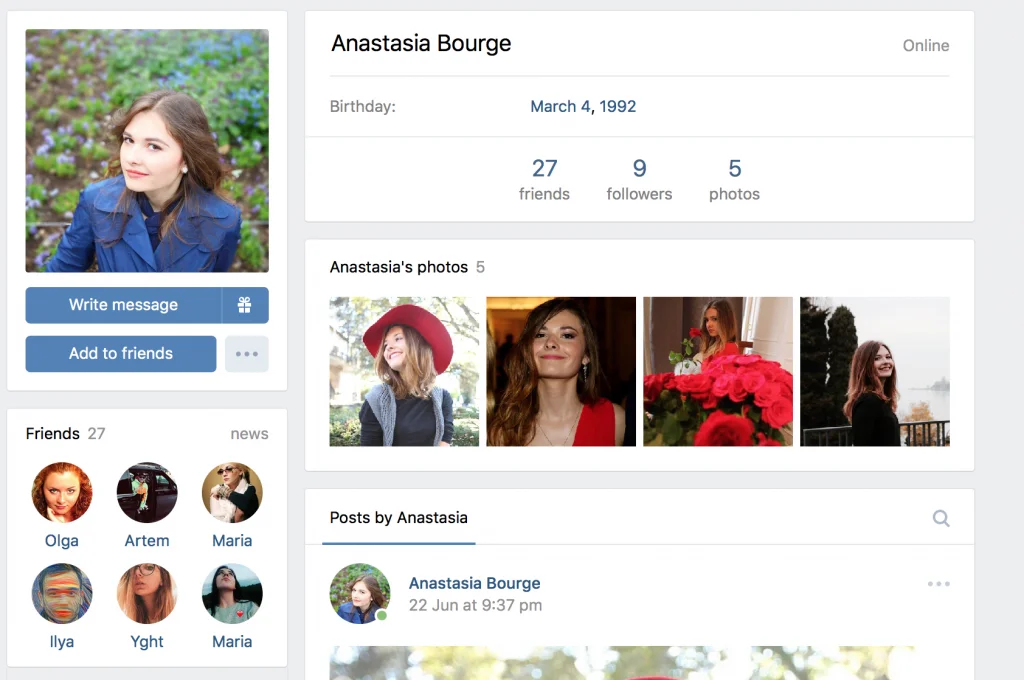Click the Add to friends button

click(121, 354)
